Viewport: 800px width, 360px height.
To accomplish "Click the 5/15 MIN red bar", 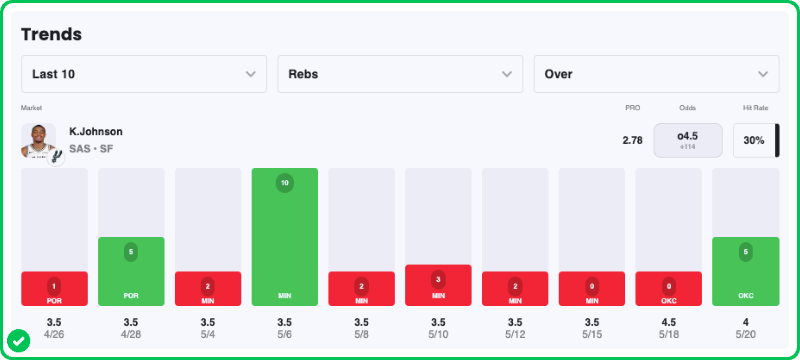I will 592,289.
